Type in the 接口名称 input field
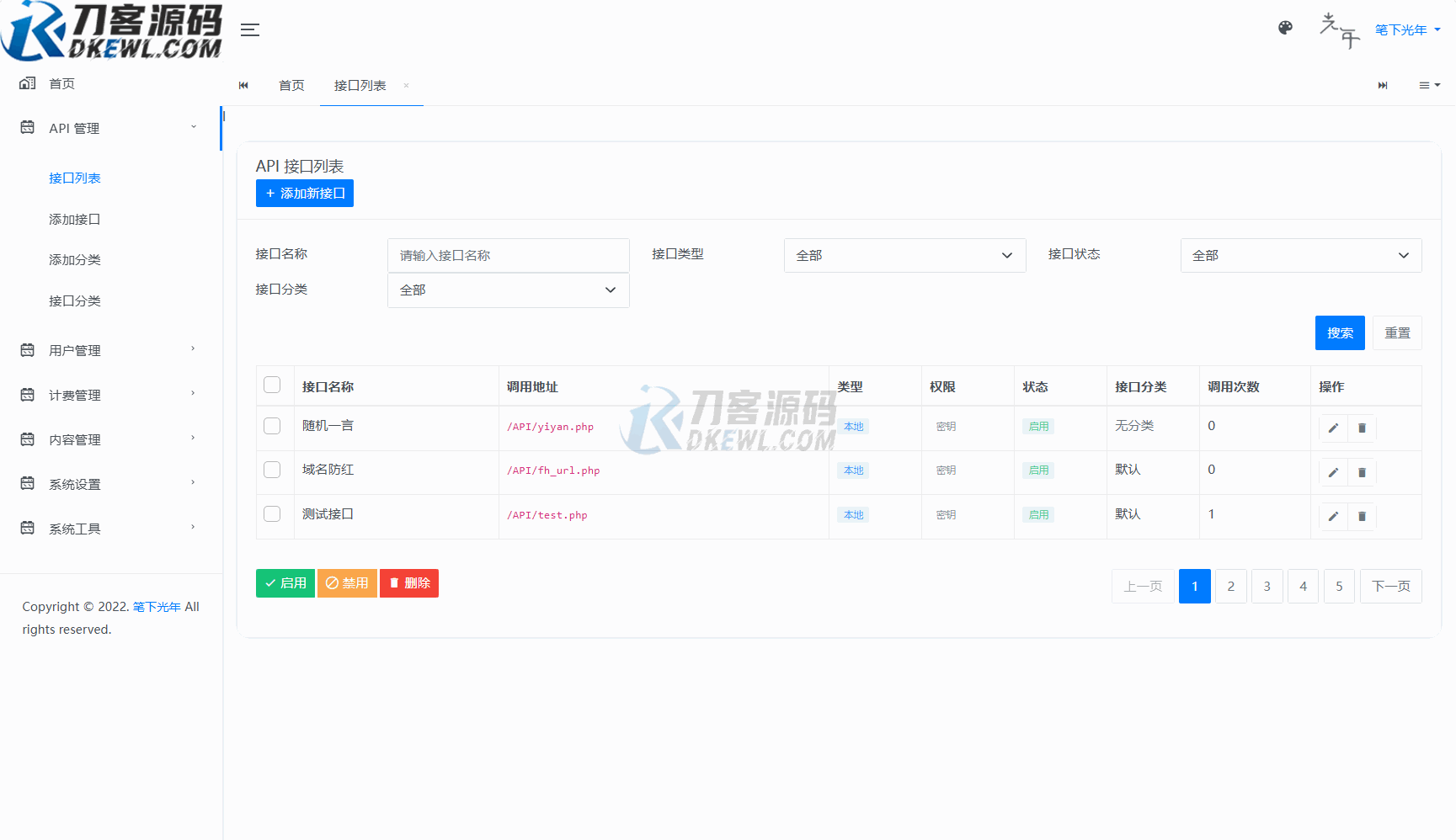 [508, 256]
